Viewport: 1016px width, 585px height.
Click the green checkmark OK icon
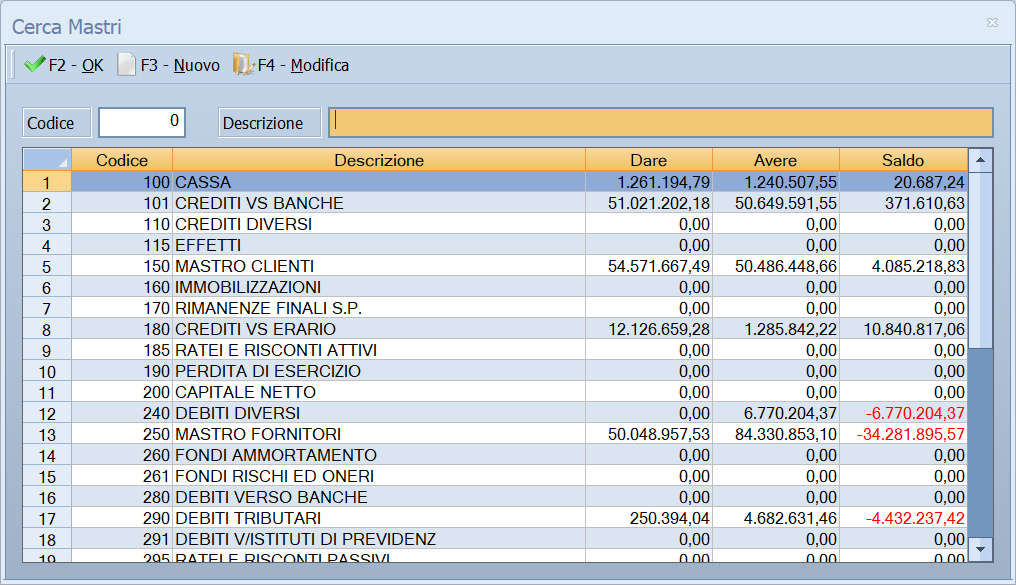pos(34,64)
